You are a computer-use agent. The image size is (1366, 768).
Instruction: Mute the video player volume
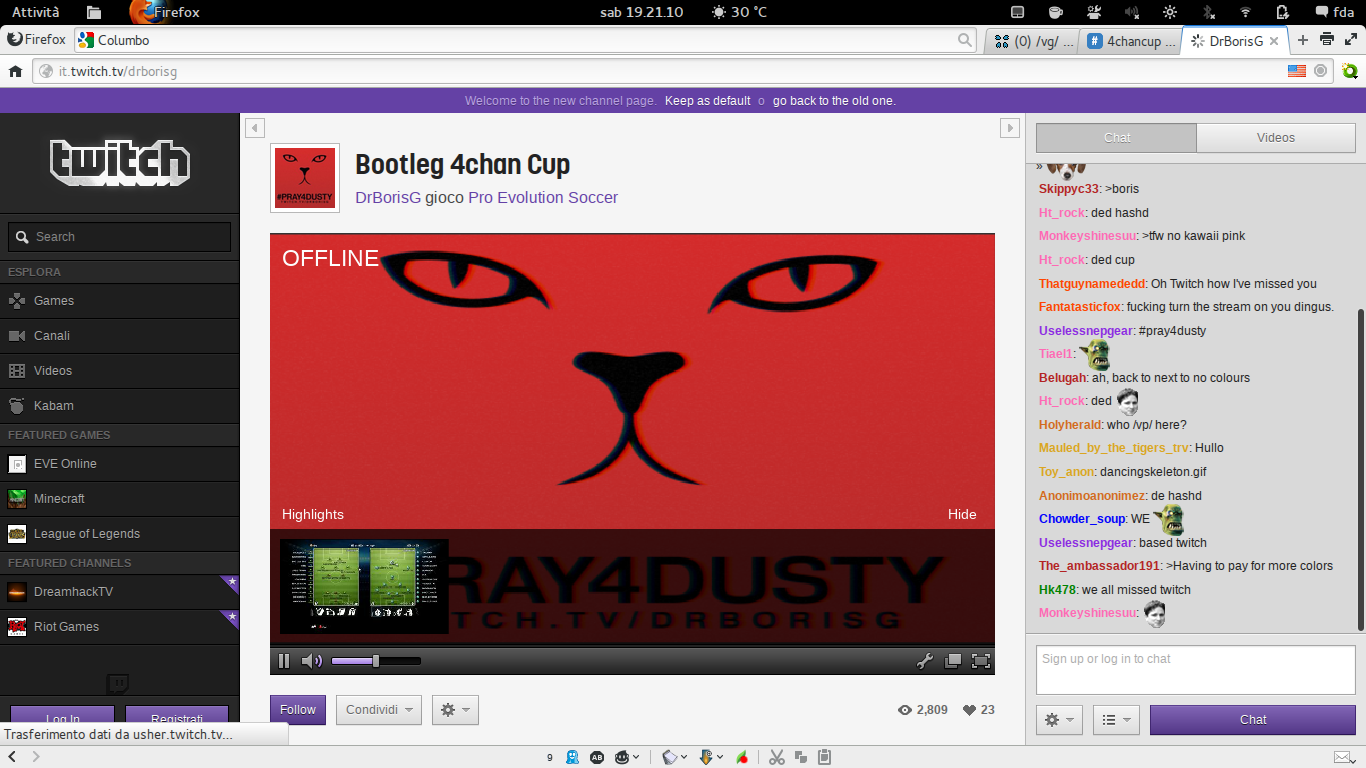[x=312, y=660]
